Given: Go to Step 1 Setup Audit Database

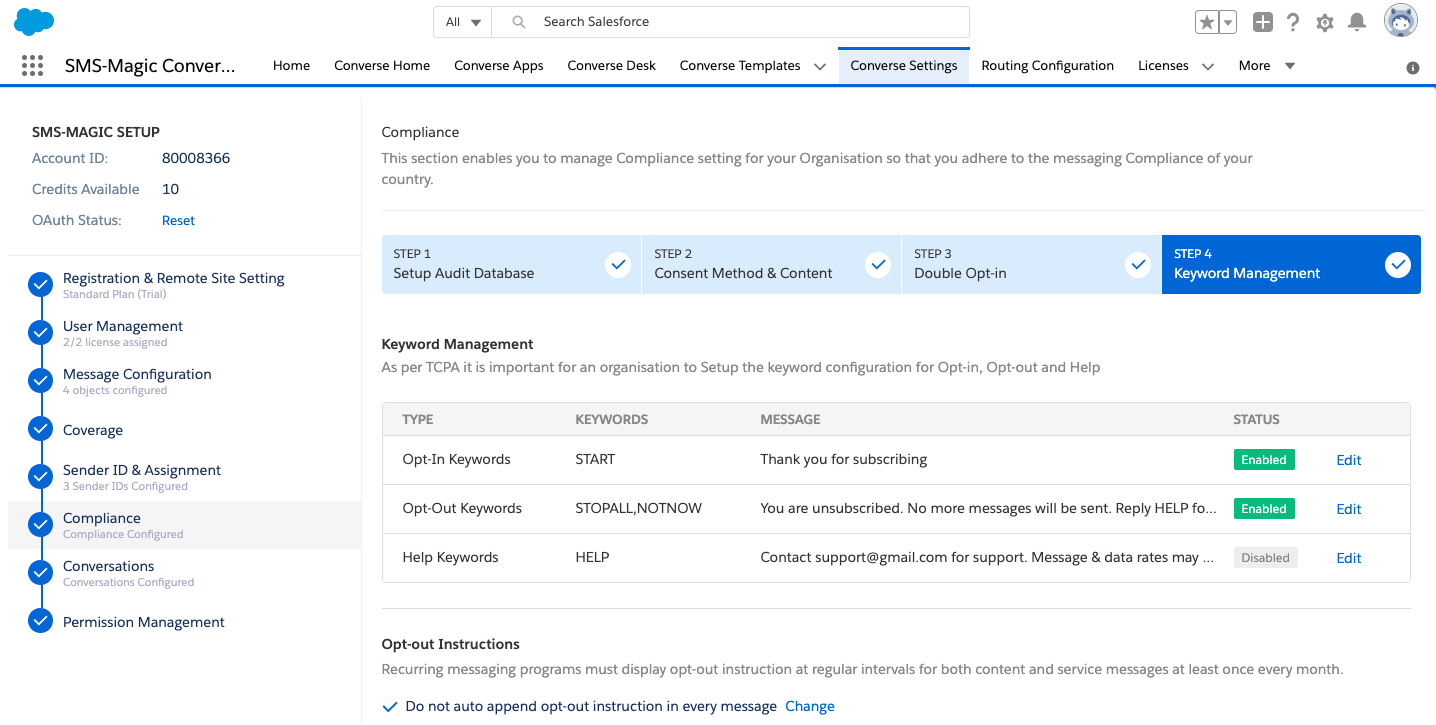Looking at the screenshot, I should click(511, 264).
